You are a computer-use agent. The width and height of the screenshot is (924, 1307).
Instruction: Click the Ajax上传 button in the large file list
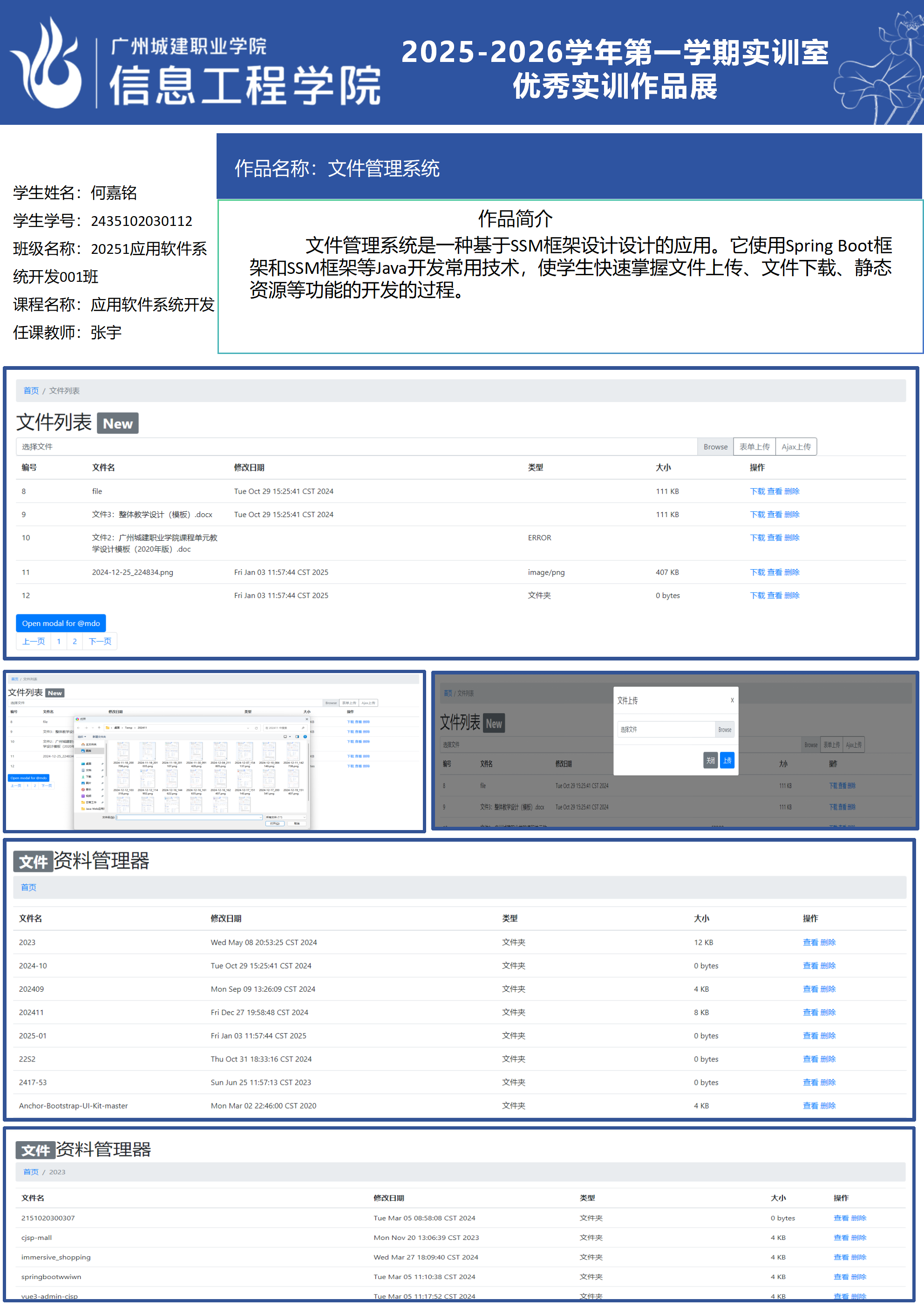click(796, 447)
